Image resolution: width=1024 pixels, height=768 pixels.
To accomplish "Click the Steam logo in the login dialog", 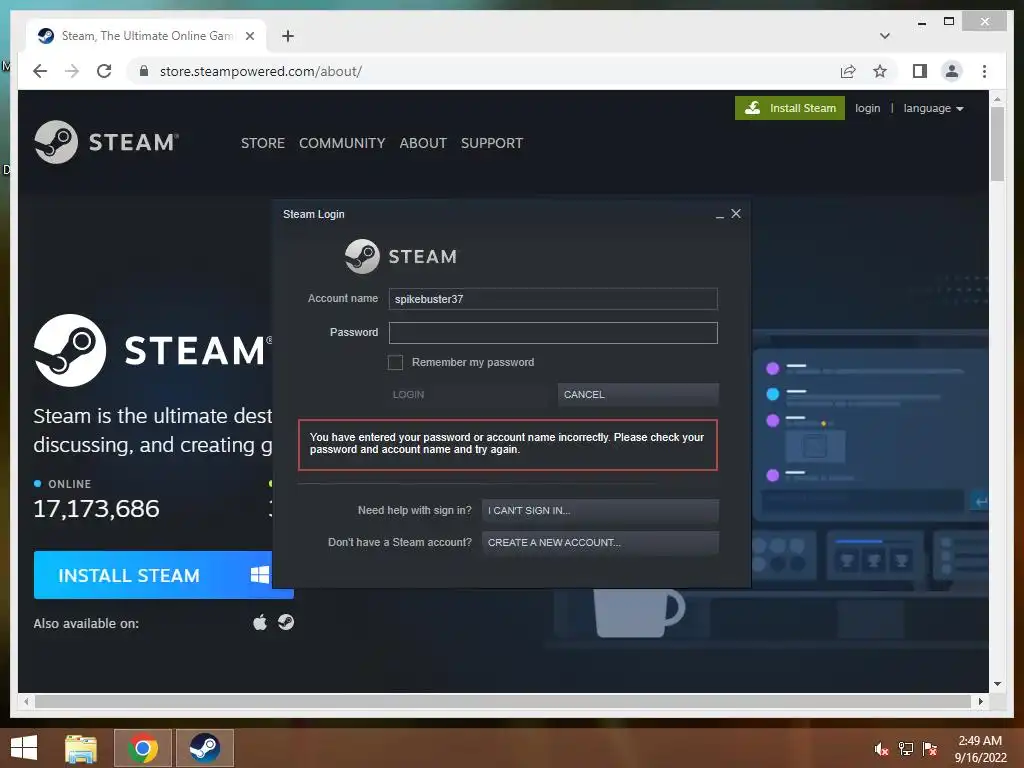I will (x=401, y=256).
